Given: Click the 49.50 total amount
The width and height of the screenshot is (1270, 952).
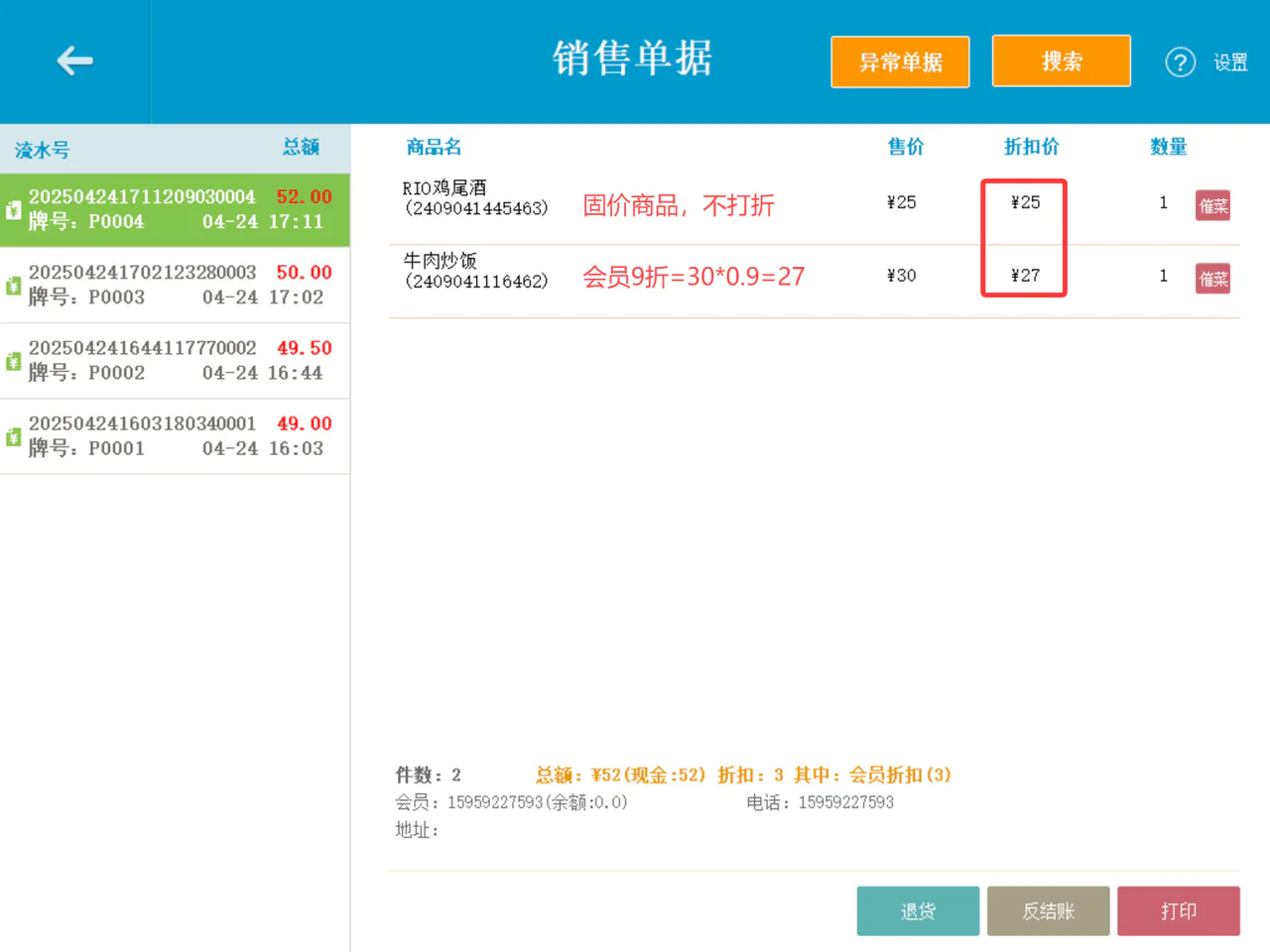Looking at the screenshot, I should click(x=304, y=348).
